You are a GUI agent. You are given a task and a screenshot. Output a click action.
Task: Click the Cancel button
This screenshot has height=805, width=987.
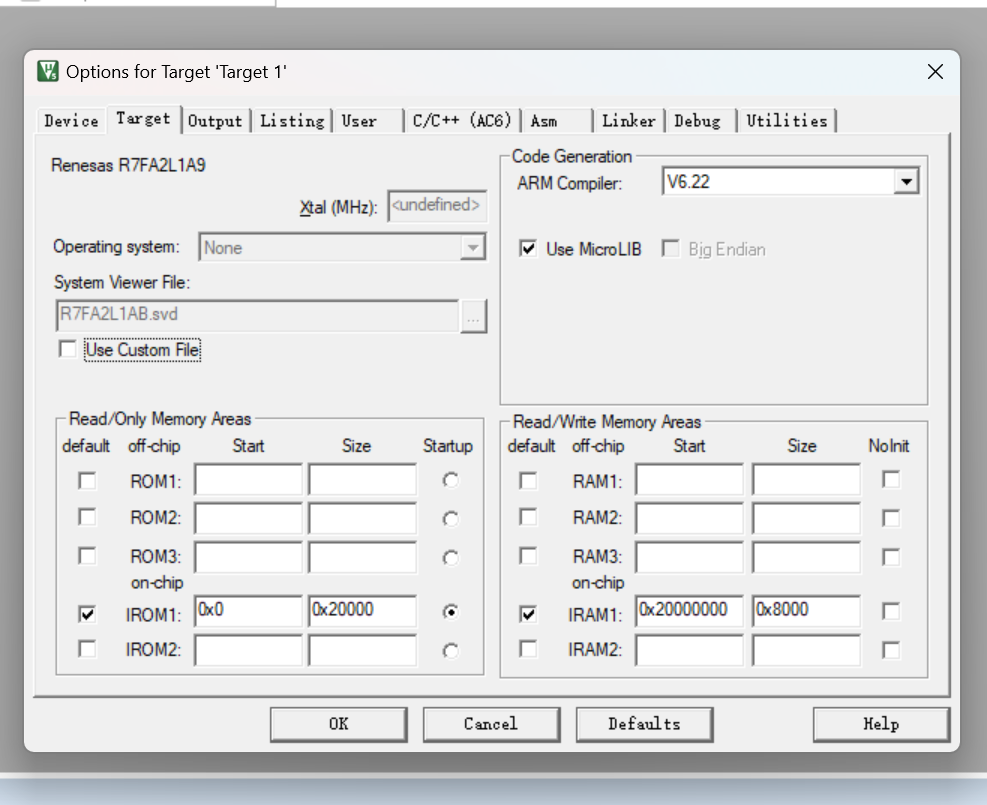tap(491, 724)
